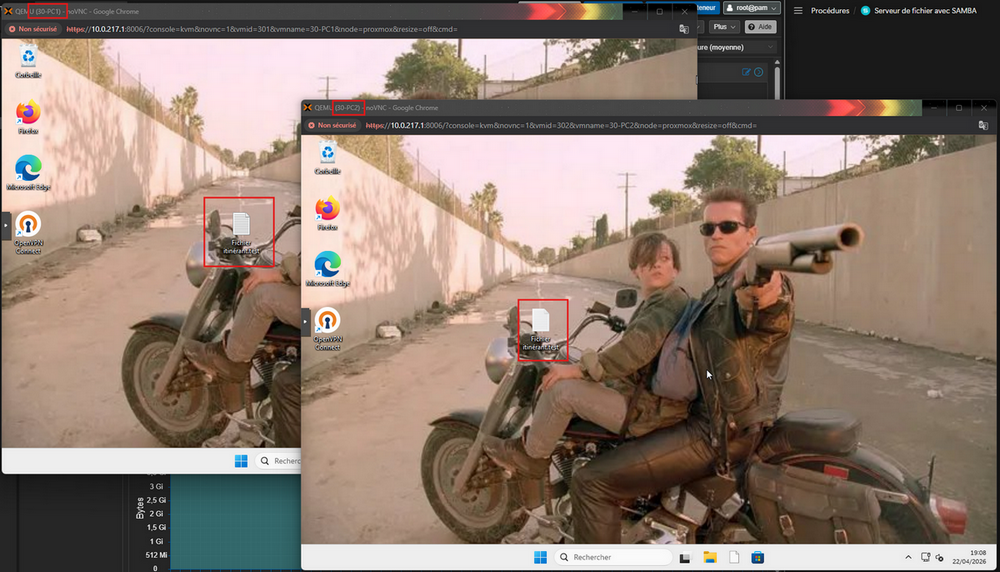Go to the Procédures breadcrumb
Image resolution: width=1000 pixels, height=572 pixels.
[x=830, y=11]
